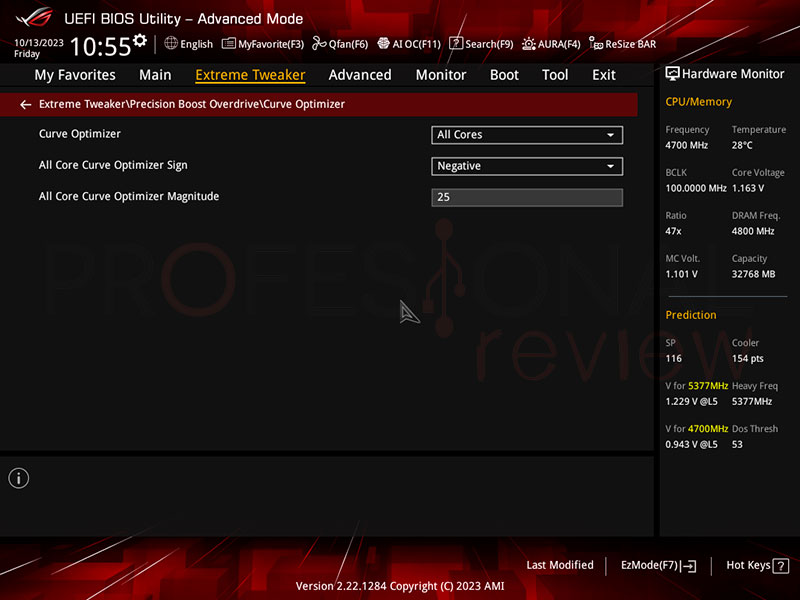Click the Curve Optimizer setting label
Screen dimensions: 800x600
[x=80, y=134]
